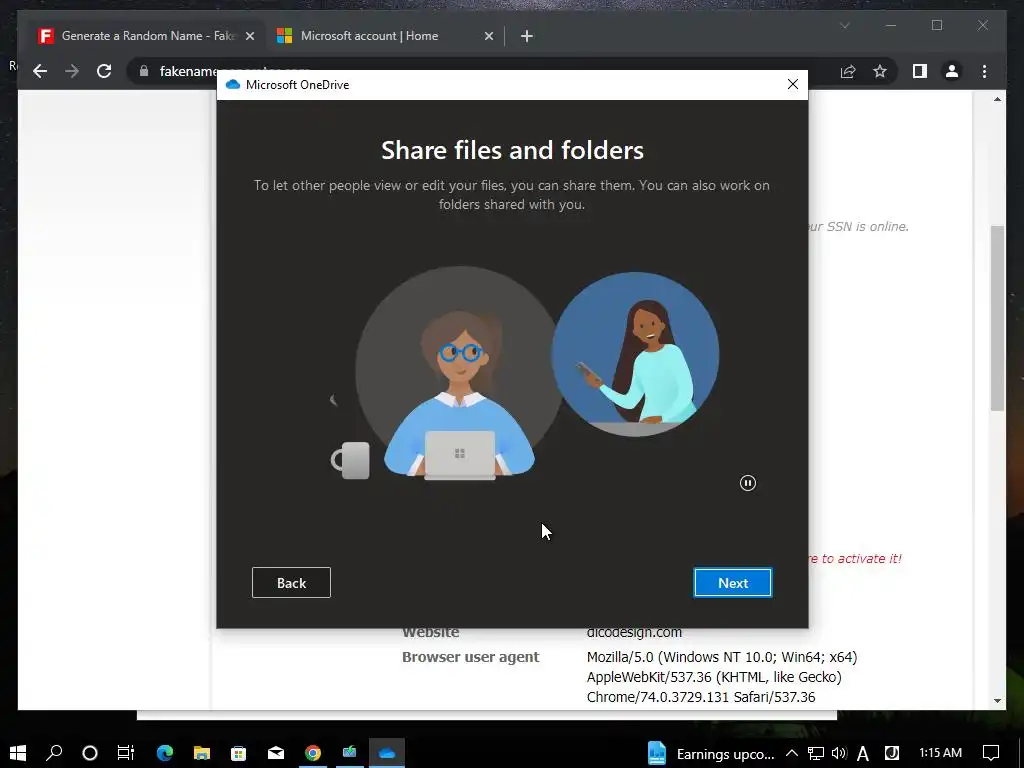This screenshot has width=1024, height=768.
Task: Open network settings in system tray
Action: coord(816,754)
